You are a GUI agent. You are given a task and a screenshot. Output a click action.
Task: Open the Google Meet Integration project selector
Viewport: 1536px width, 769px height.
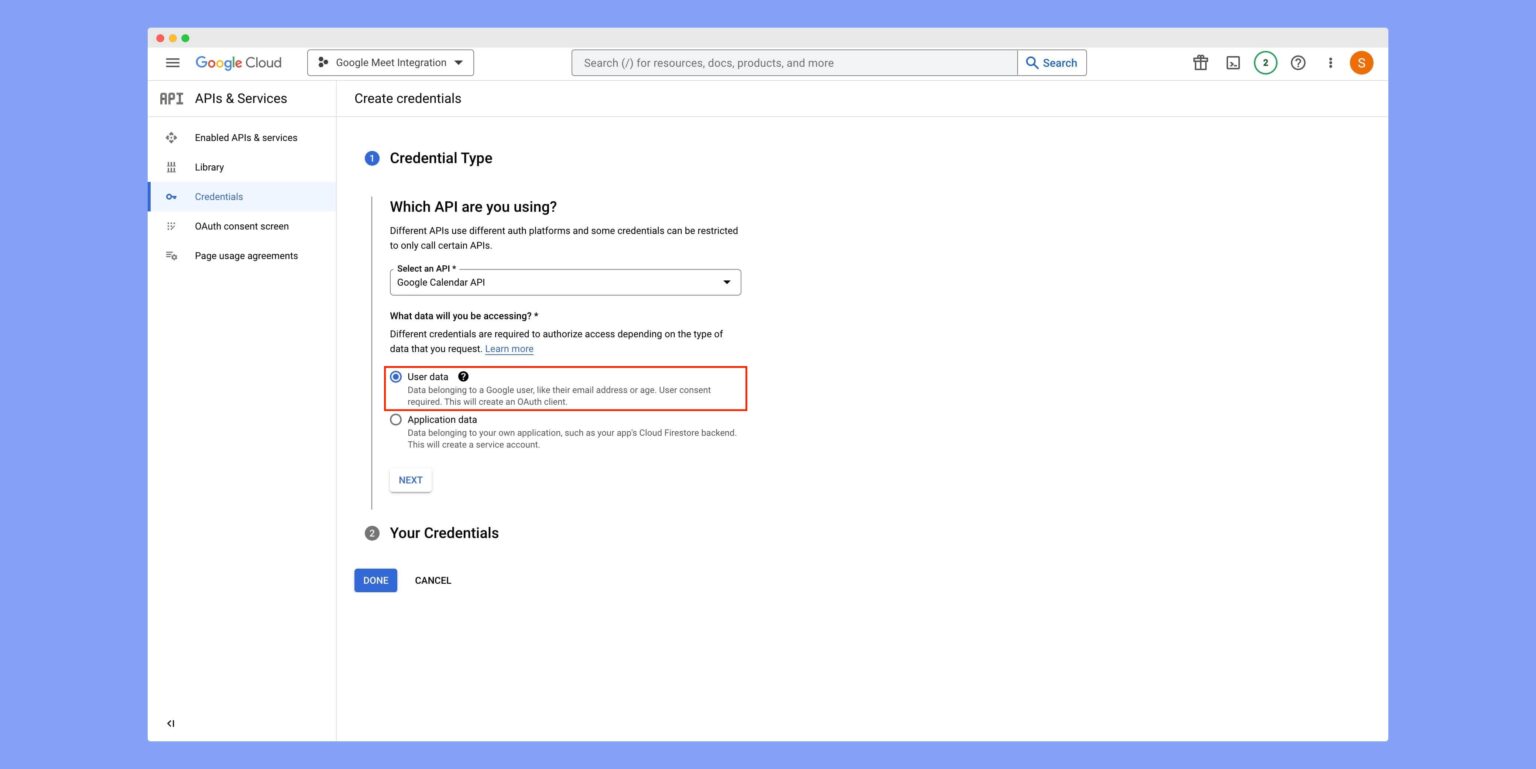(389, 62)
